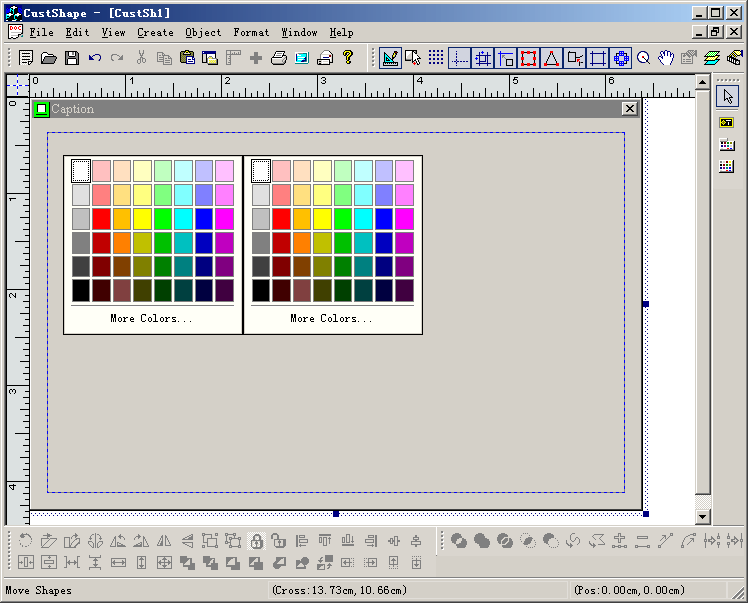Open the Window menu
This screenshot has width=748, height=603.
coord(300,32)
